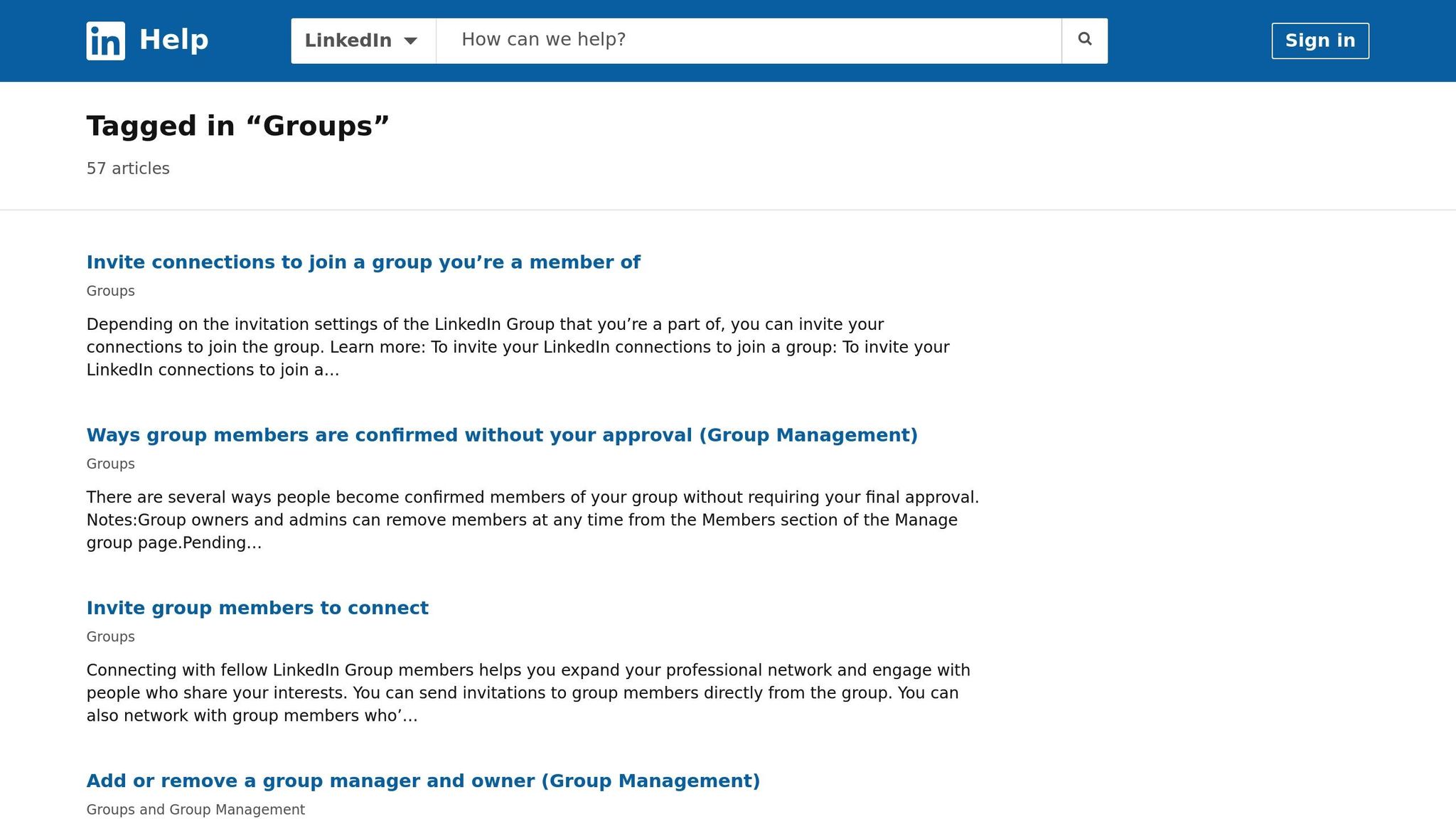Click the '57 articles' count text
1456x819 pixels.
pyautogui.click(x=127, y=168)
